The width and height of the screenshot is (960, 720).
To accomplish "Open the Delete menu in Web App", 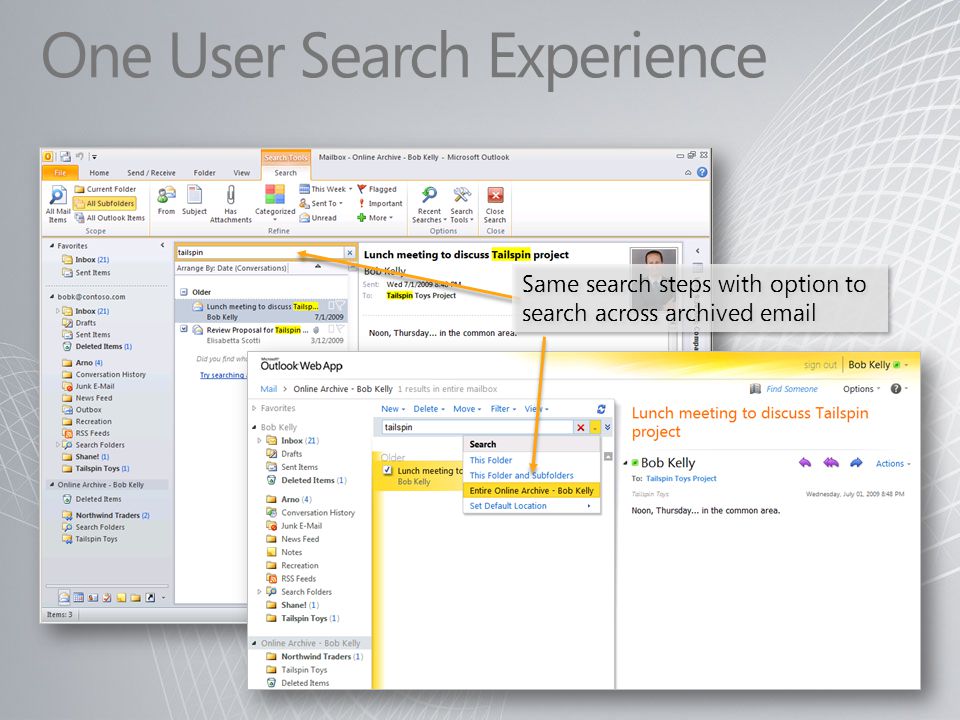I will tap(429, 409).
